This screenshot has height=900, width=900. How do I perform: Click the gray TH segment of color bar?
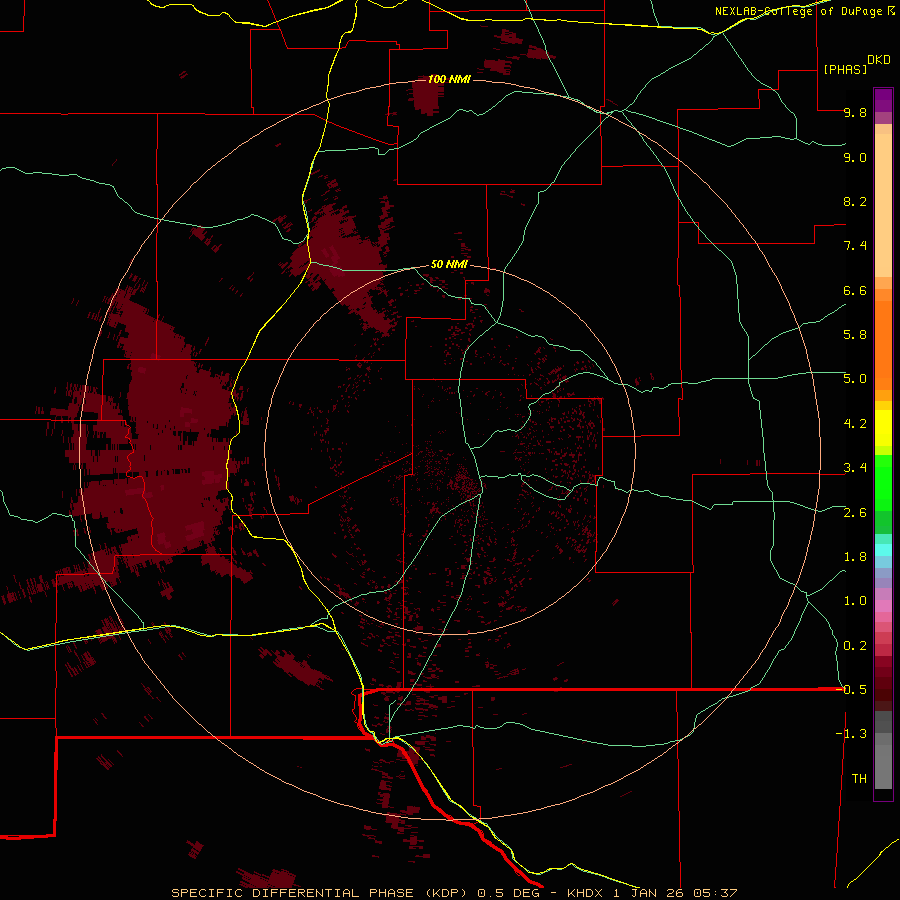pos(883,766)
